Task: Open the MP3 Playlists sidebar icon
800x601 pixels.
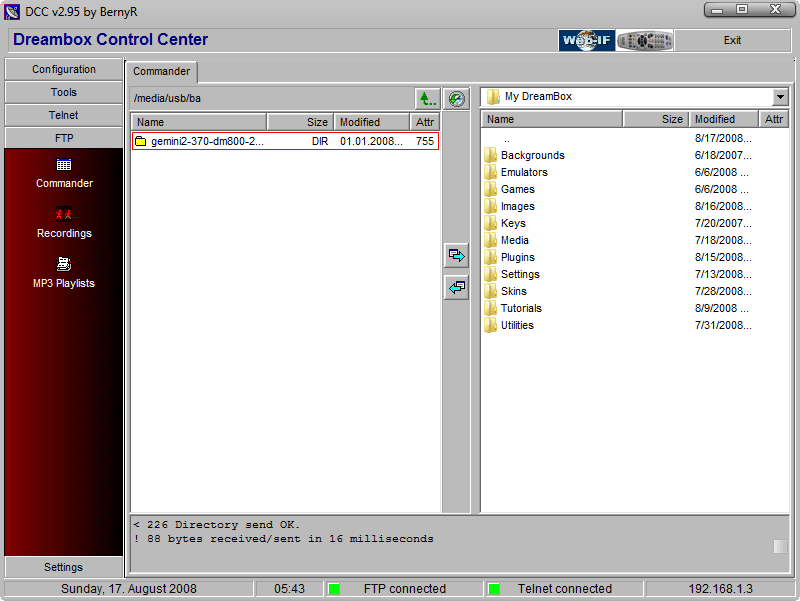Action: (x=64, y=264)
